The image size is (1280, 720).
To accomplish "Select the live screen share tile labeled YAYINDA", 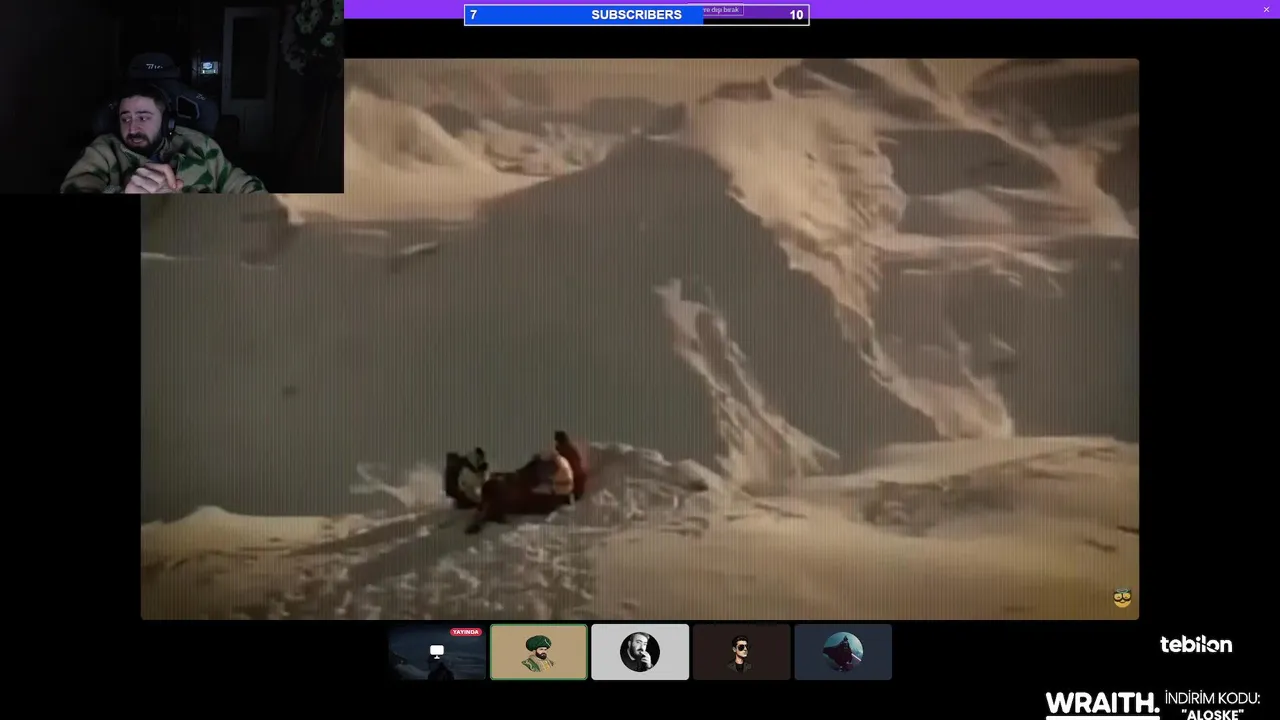I will point(437,652).
